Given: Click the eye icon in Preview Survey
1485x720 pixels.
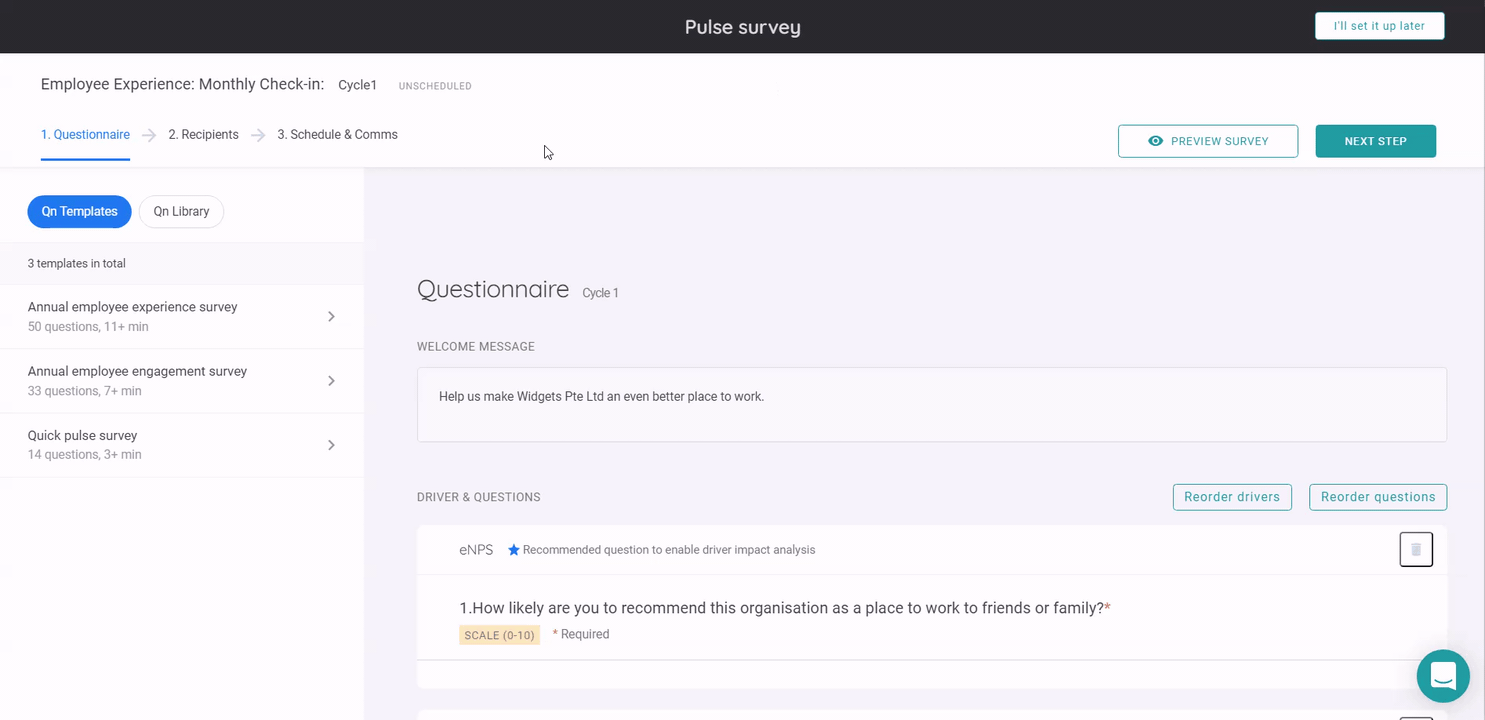Looking at the screenshot, I should click(1154, 141).
